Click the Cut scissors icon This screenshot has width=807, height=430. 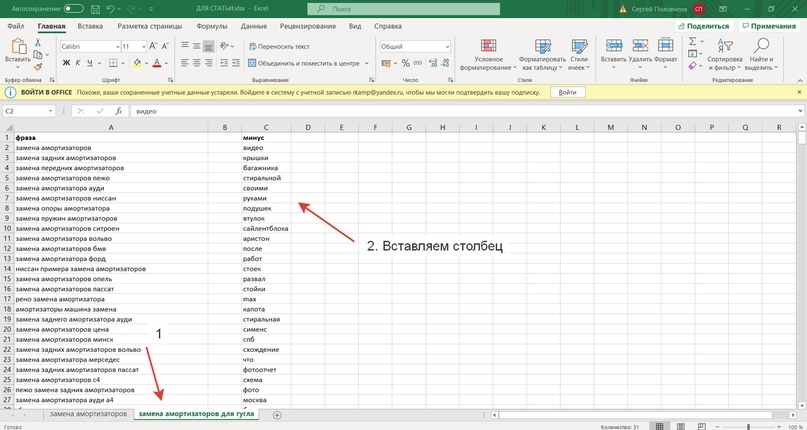(38, 43)
